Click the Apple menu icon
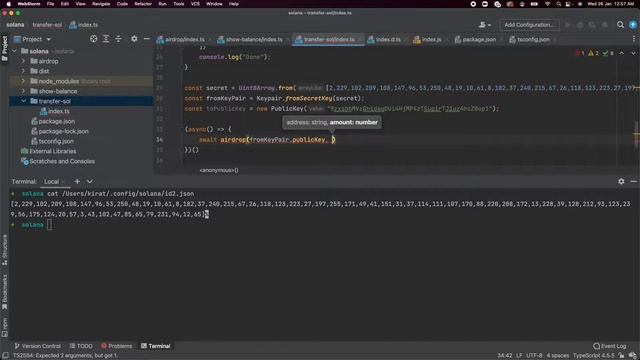 (8, 4)
